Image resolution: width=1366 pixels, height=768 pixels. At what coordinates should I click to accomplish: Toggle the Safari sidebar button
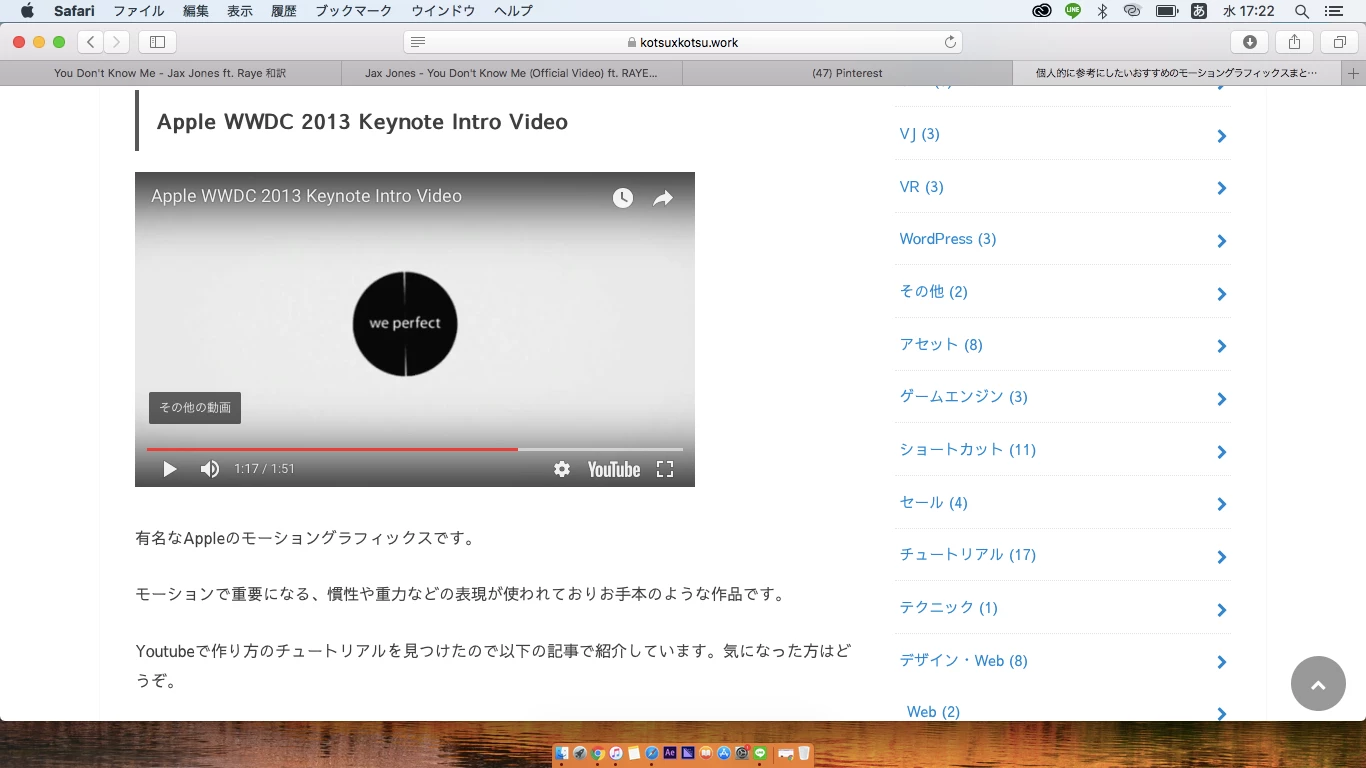(157, 42)
